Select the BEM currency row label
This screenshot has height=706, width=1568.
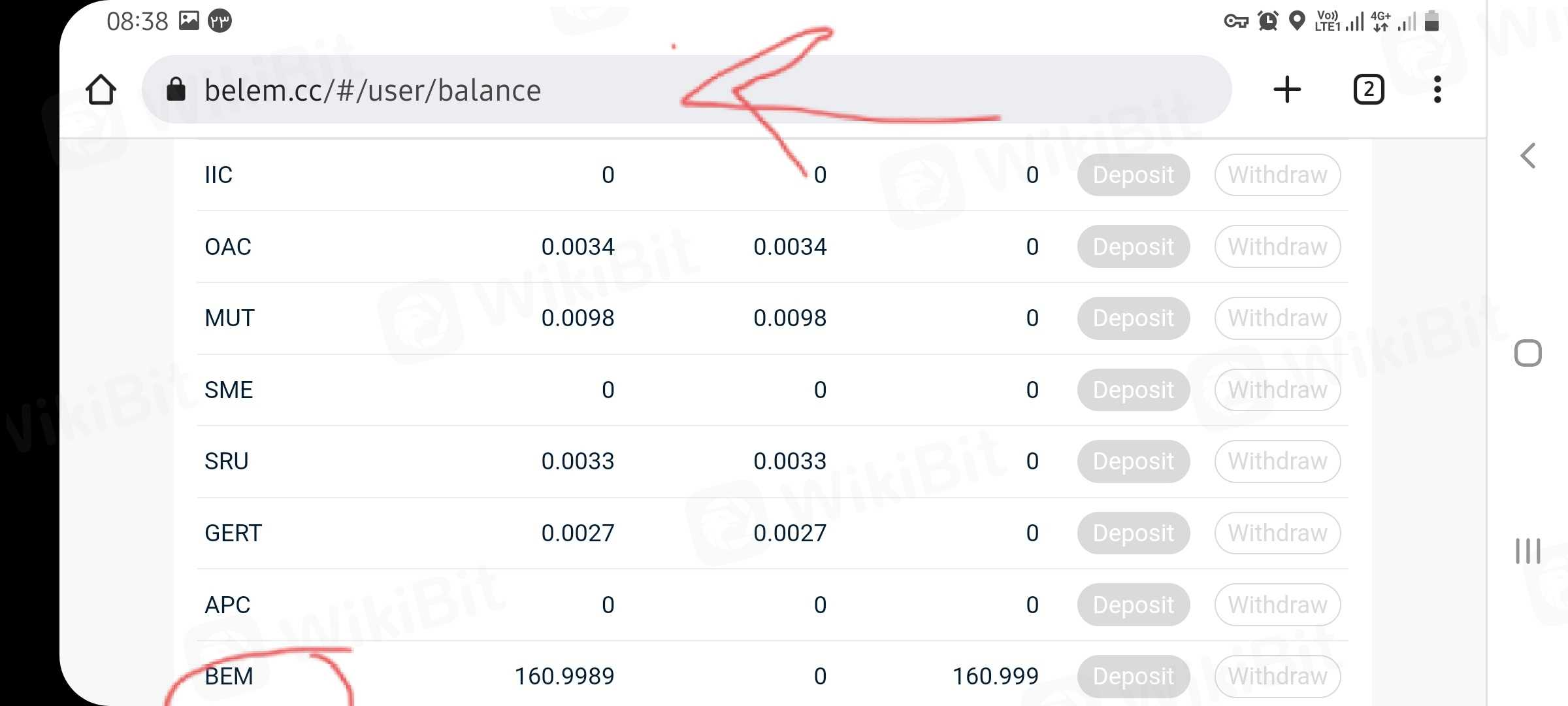click(x=229, y=677)
